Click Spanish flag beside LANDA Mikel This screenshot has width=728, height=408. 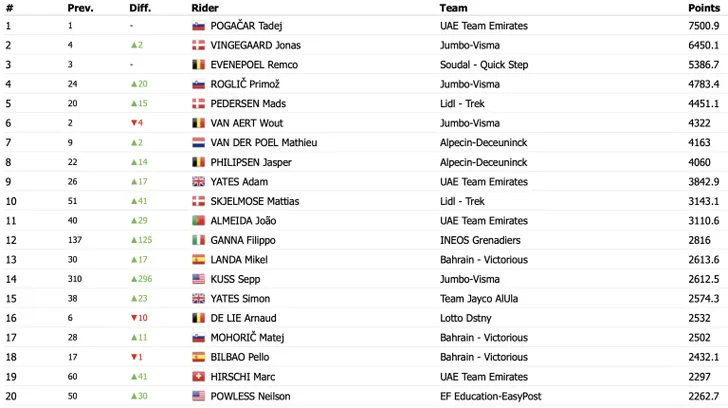198,260
